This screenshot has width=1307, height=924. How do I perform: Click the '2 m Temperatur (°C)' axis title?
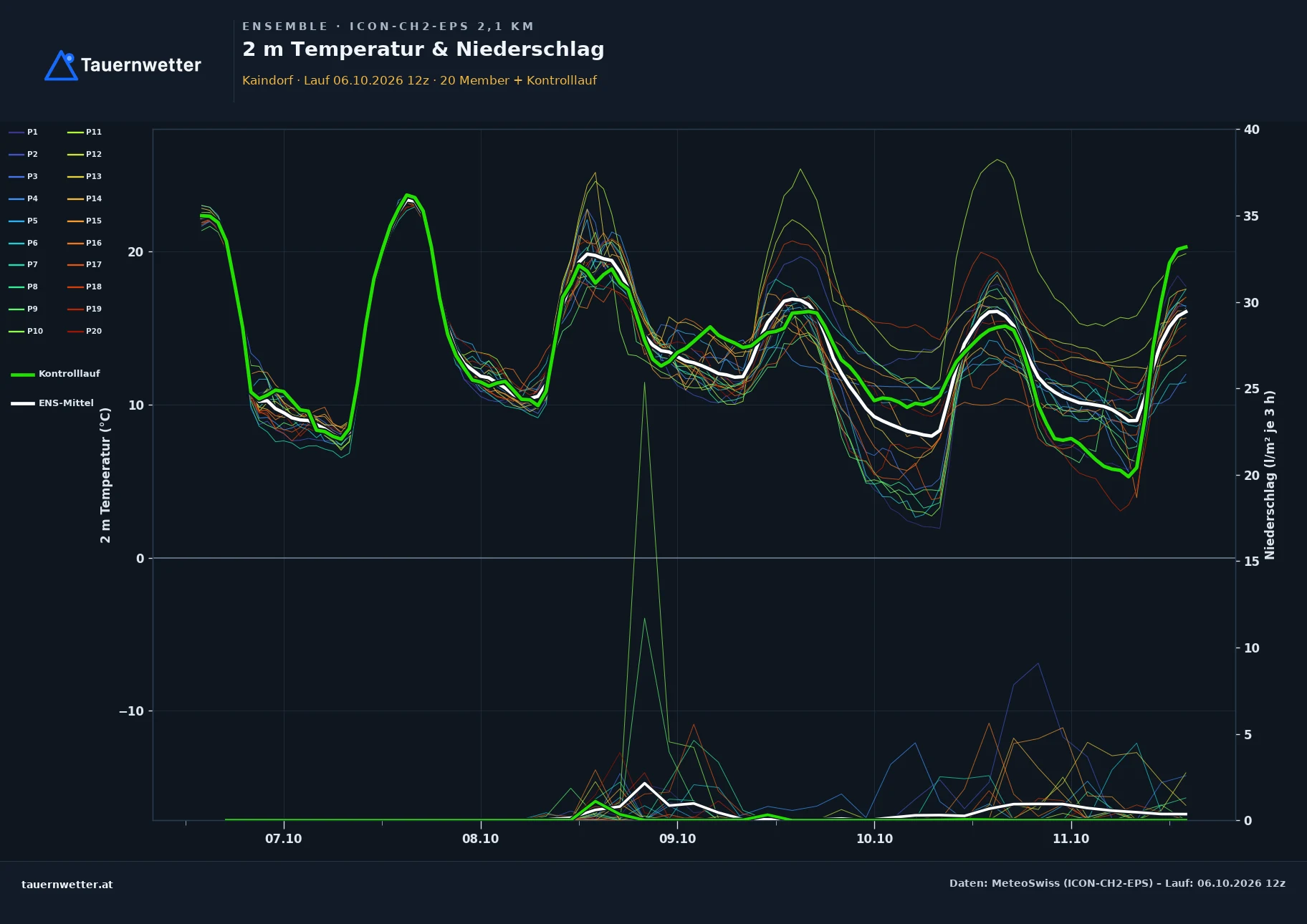(x=106, y=476)
